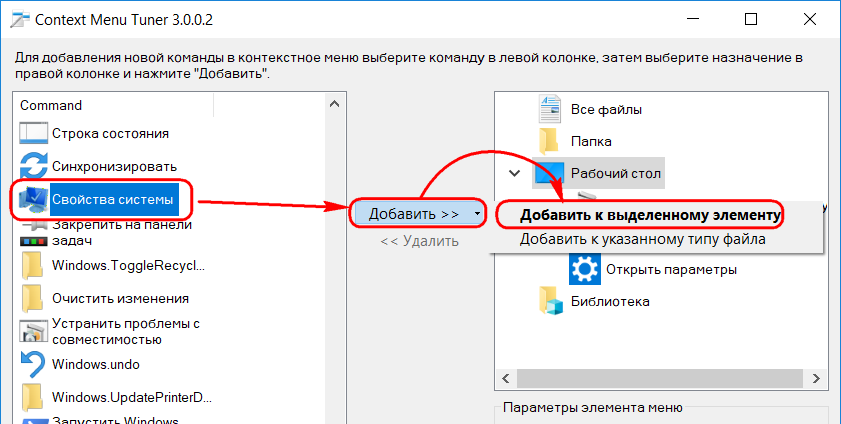Click the 'Устранить проблемы с совместимостью' icon
This screenshot has width=841, height=424.
click(33, 331)
